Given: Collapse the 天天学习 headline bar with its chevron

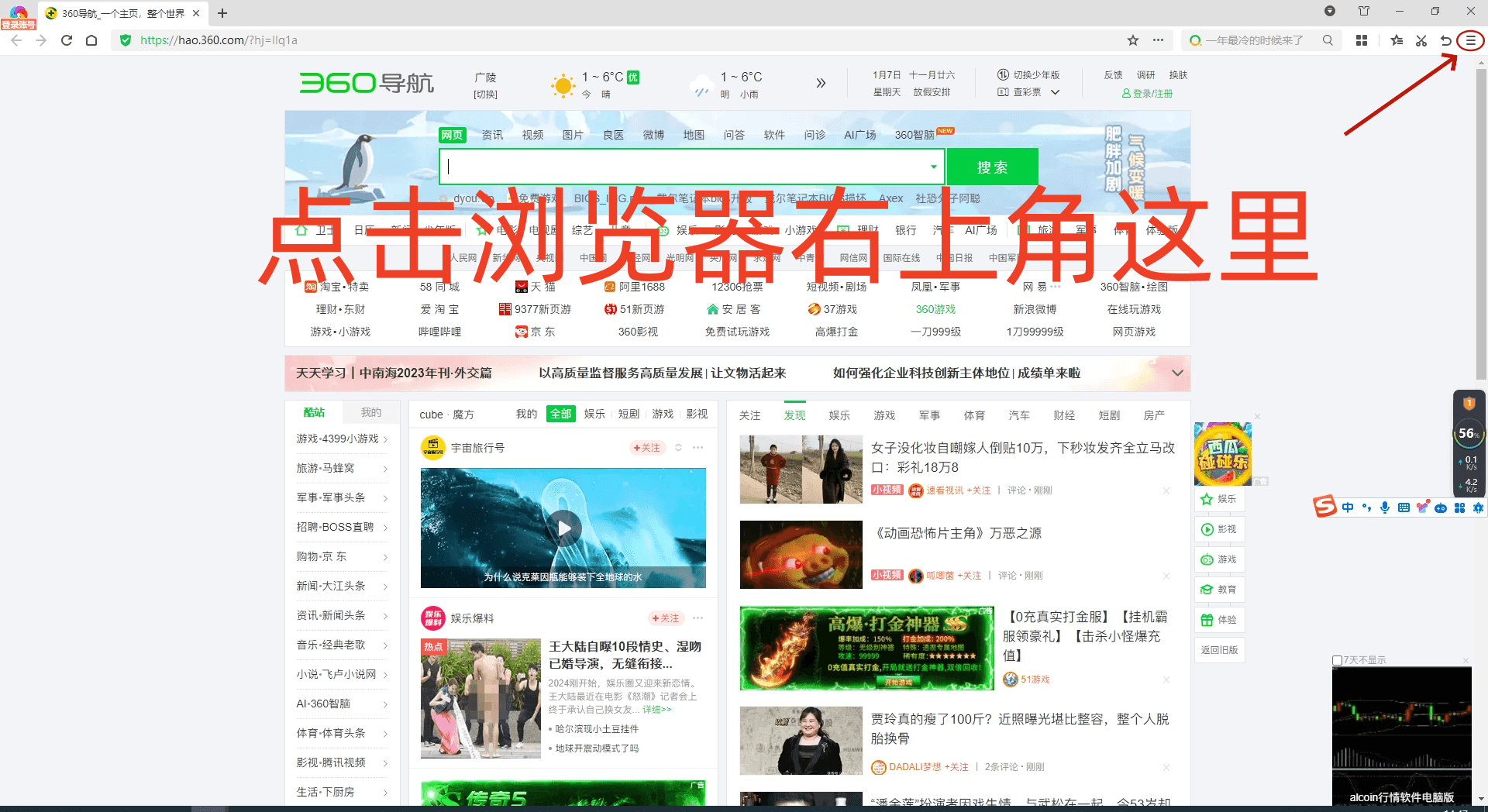Looking at the screenshot, I should click(x=1176, y=373).
